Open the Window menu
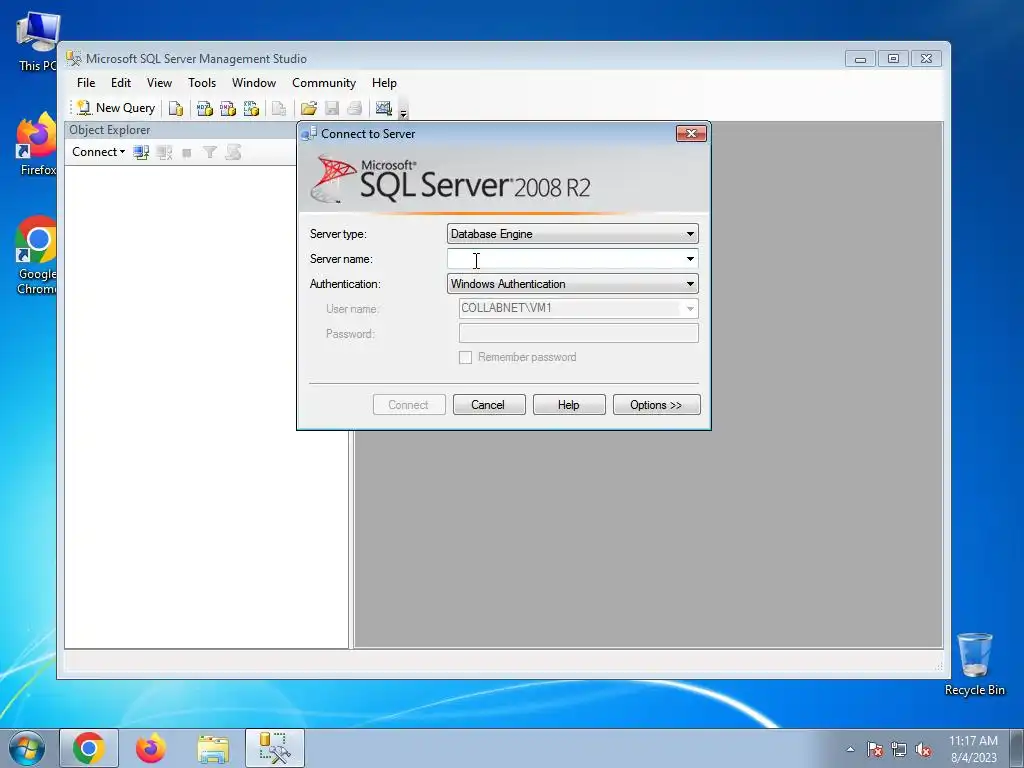Viewport: 1024px width, 768px height. pyautogui.click(x=254, y=83)
